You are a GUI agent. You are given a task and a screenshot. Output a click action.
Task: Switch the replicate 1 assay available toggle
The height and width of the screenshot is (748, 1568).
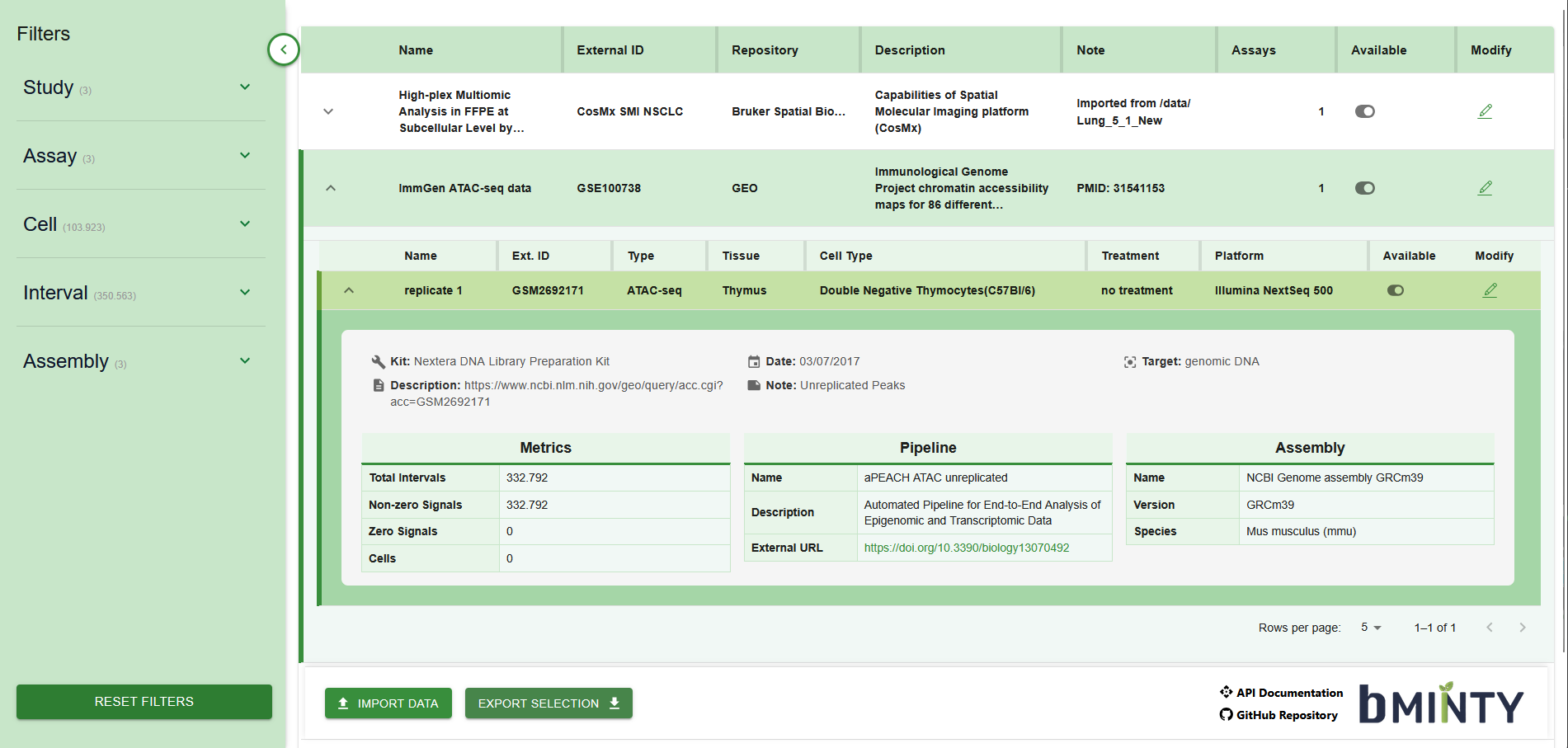click(1395, 290)
